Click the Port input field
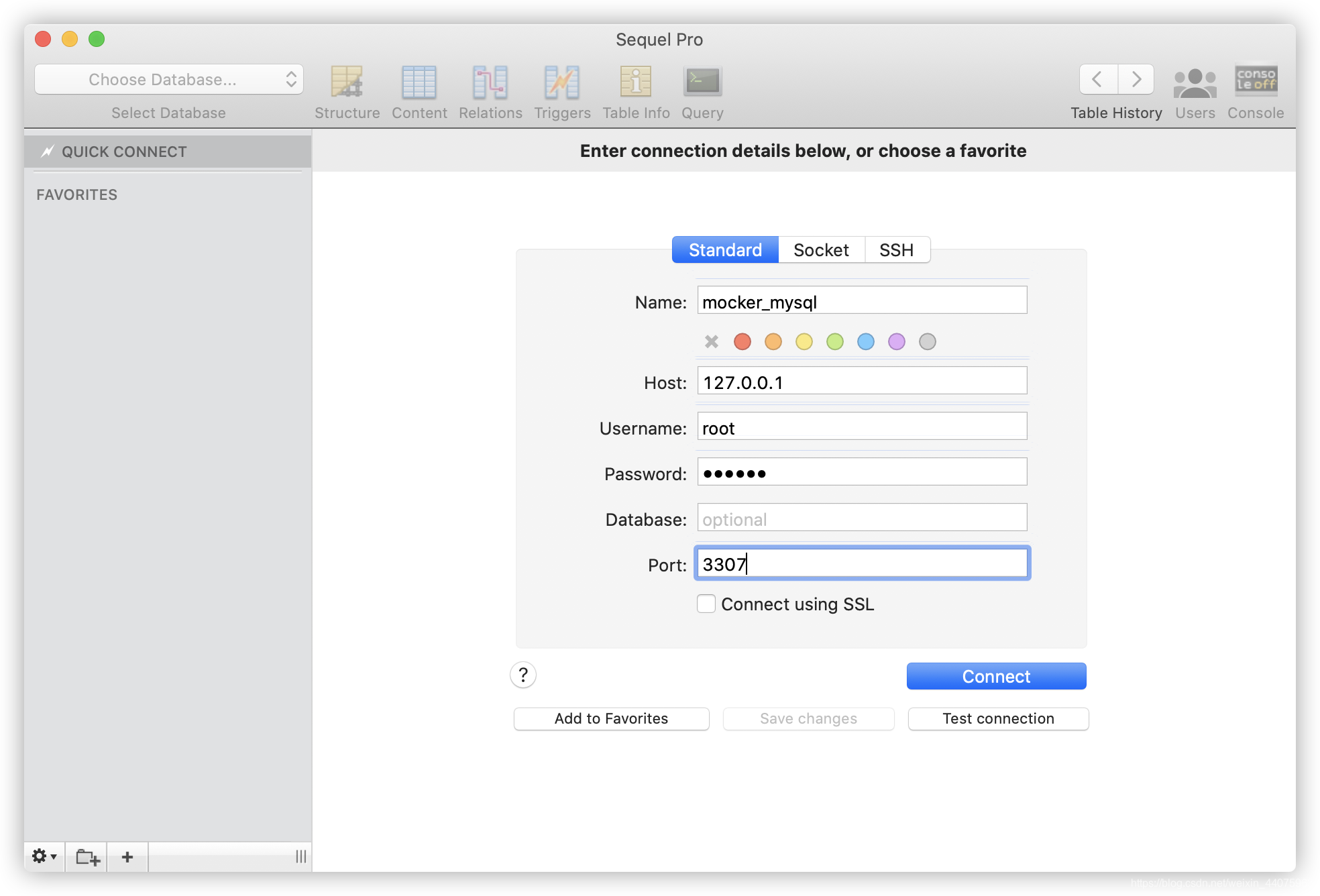This screenshot has height=896, width=1320. 862,563
